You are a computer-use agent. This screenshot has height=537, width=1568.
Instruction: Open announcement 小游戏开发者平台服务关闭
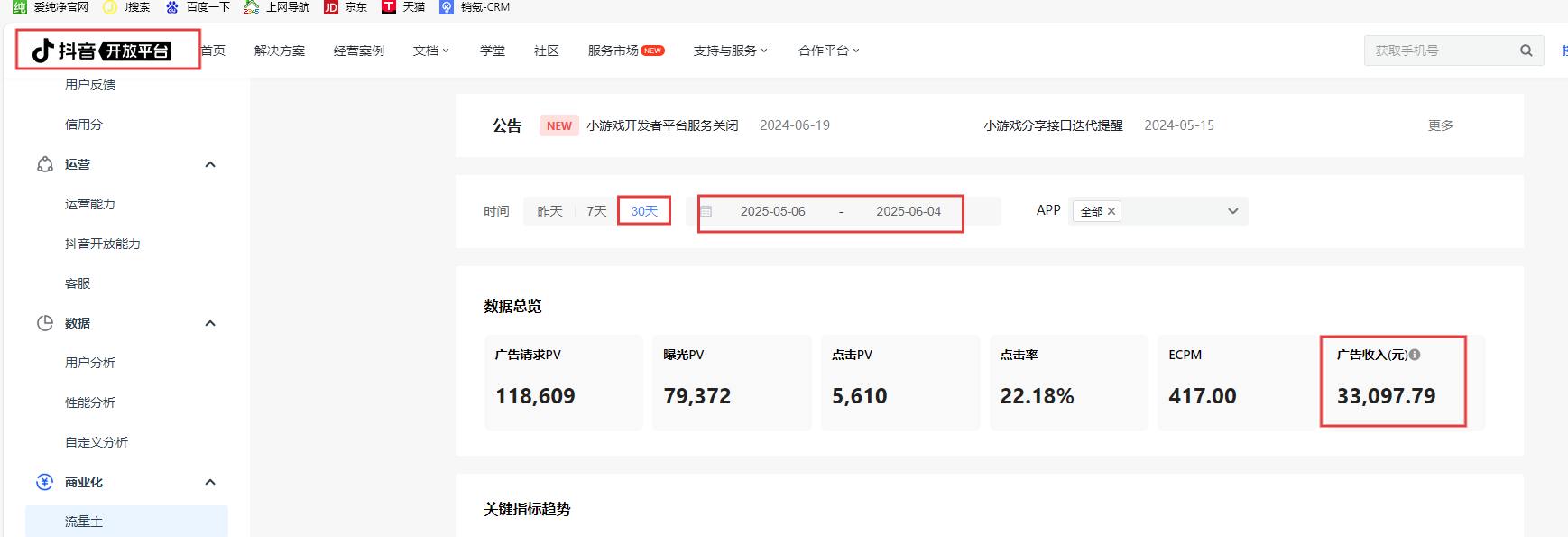click(662, 125)
